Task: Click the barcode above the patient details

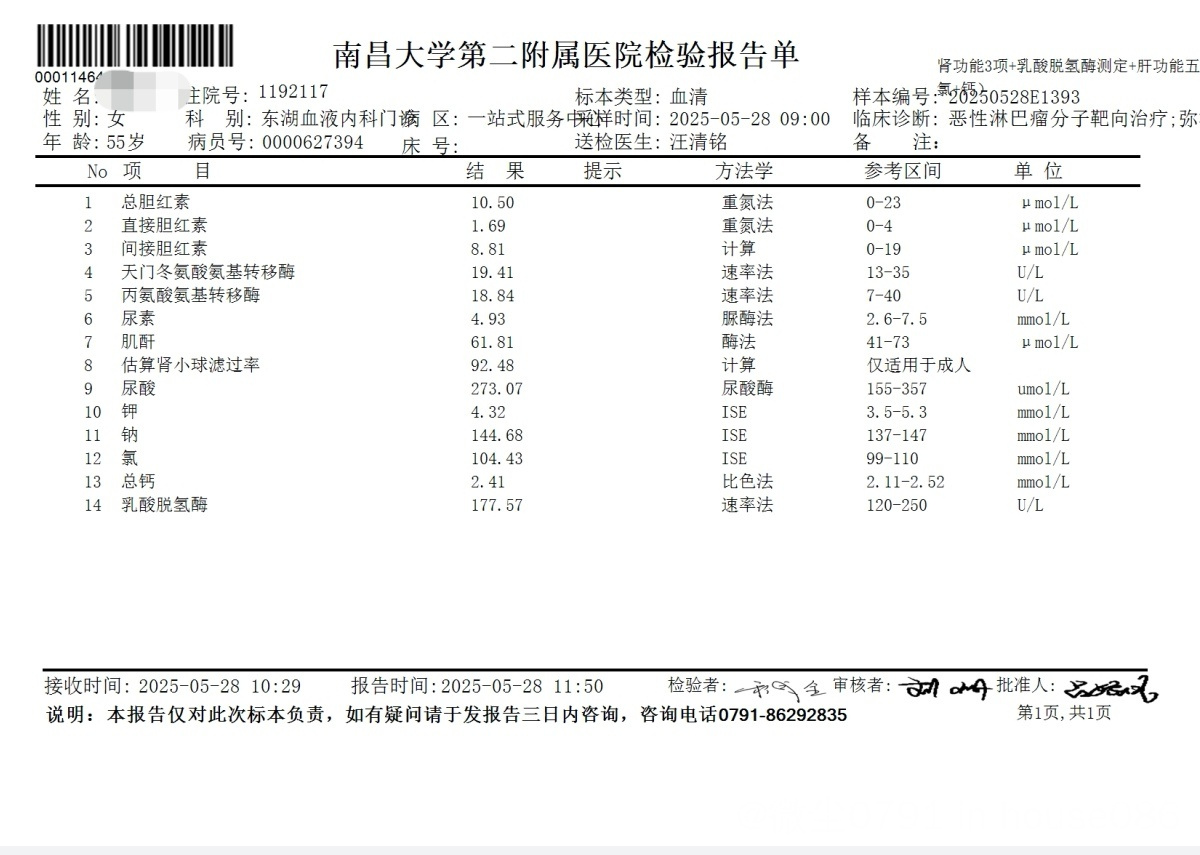Action: tap(135, 45)
